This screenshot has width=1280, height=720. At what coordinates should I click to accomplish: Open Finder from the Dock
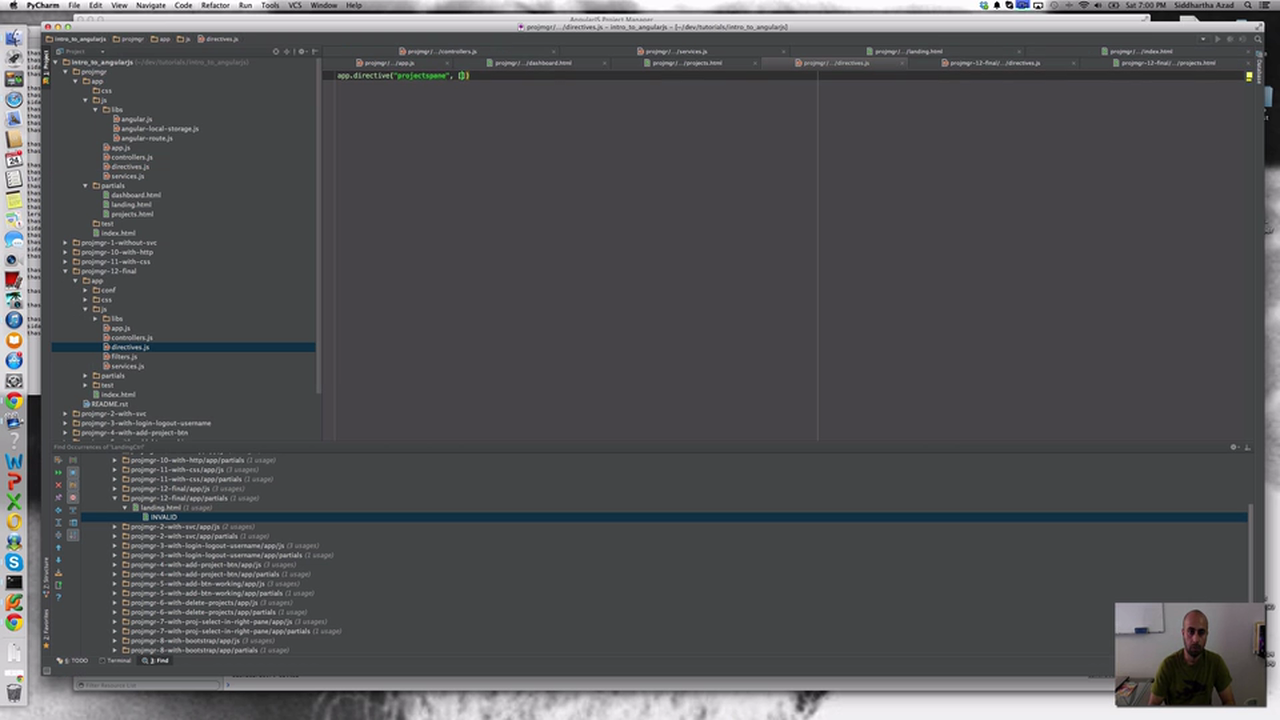coord(14,38)
